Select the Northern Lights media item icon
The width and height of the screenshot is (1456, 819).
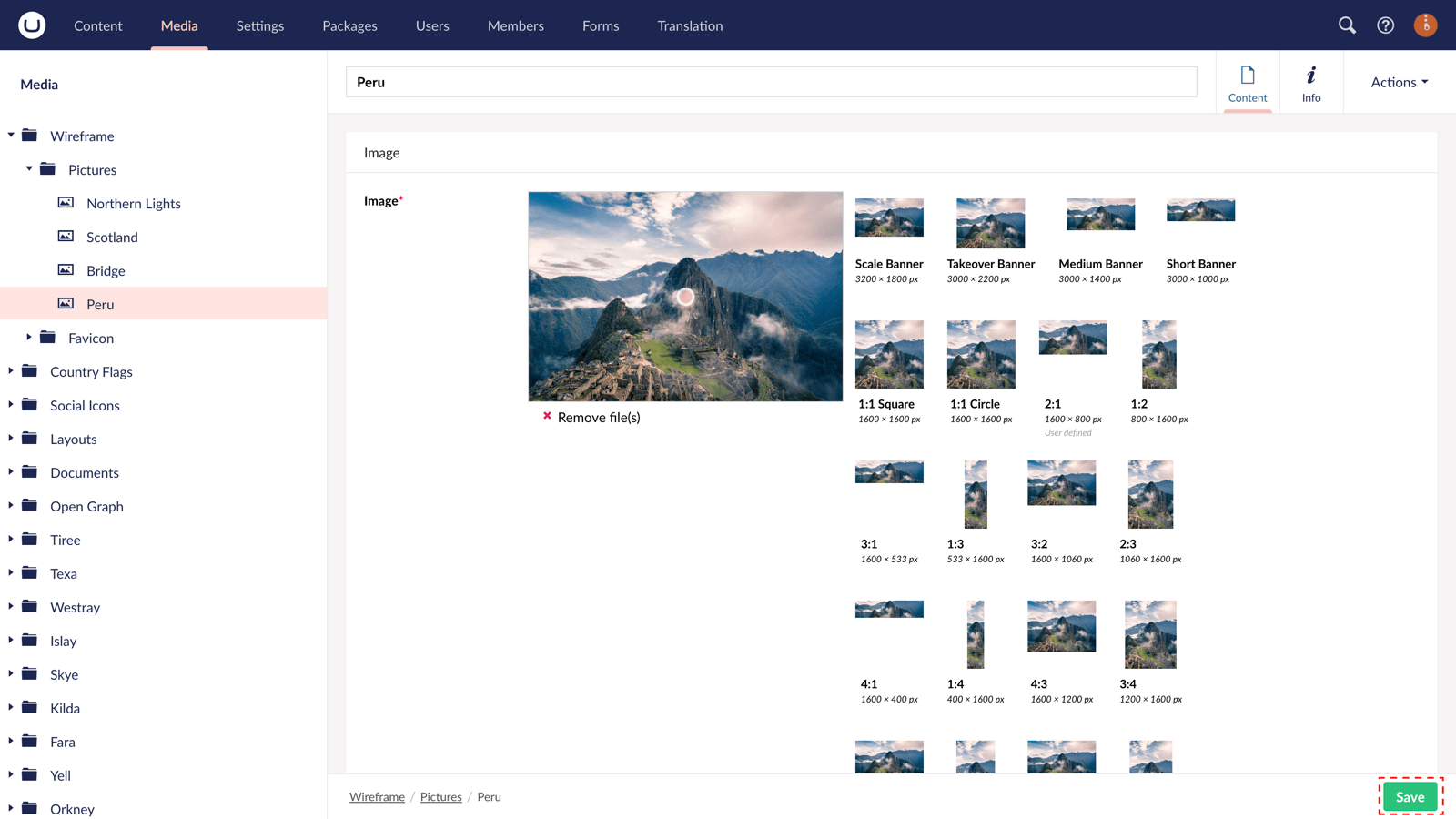tap(66, 203)
